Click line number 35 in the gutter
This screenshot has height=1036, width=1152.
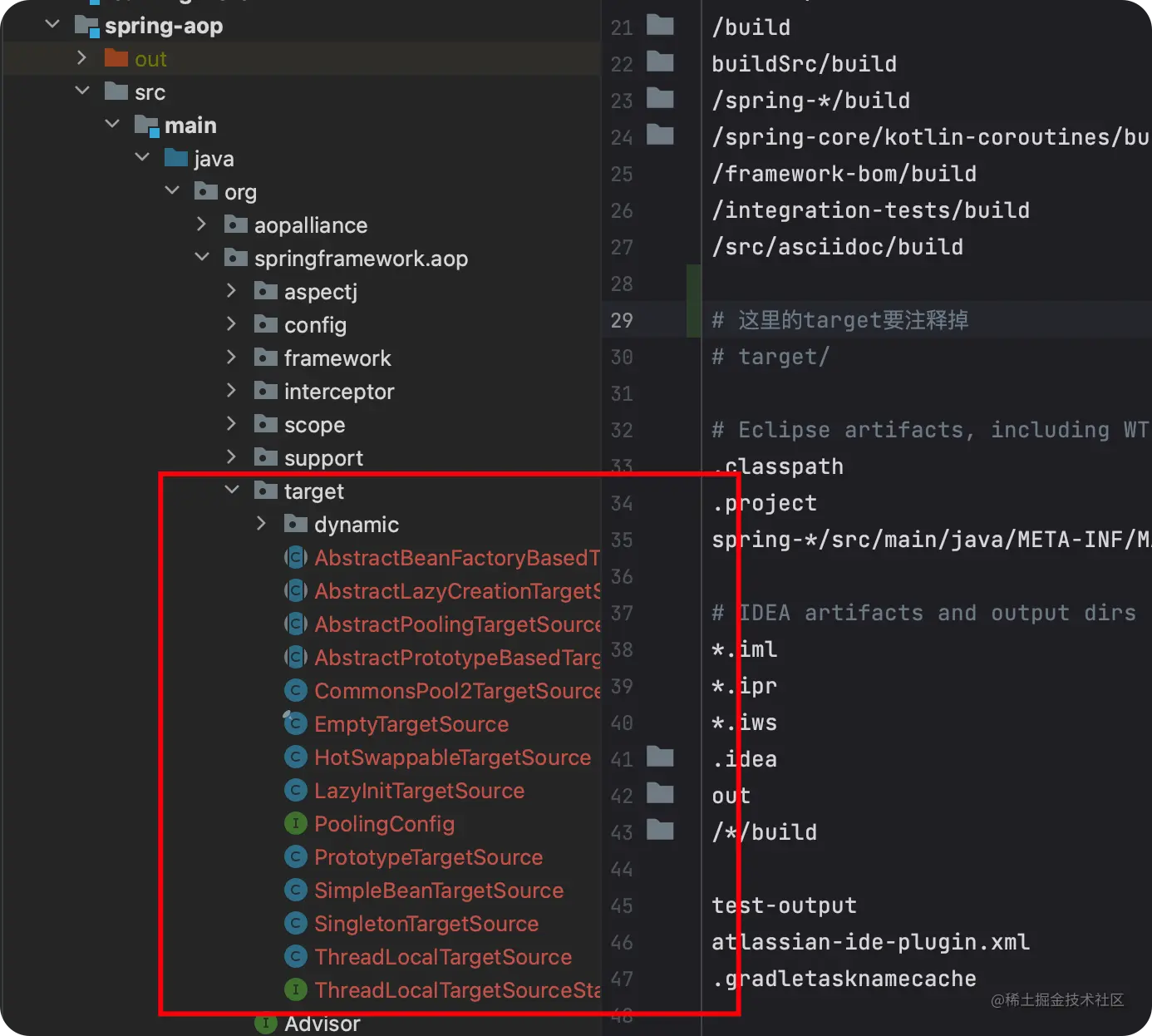[x=622, y=540]
